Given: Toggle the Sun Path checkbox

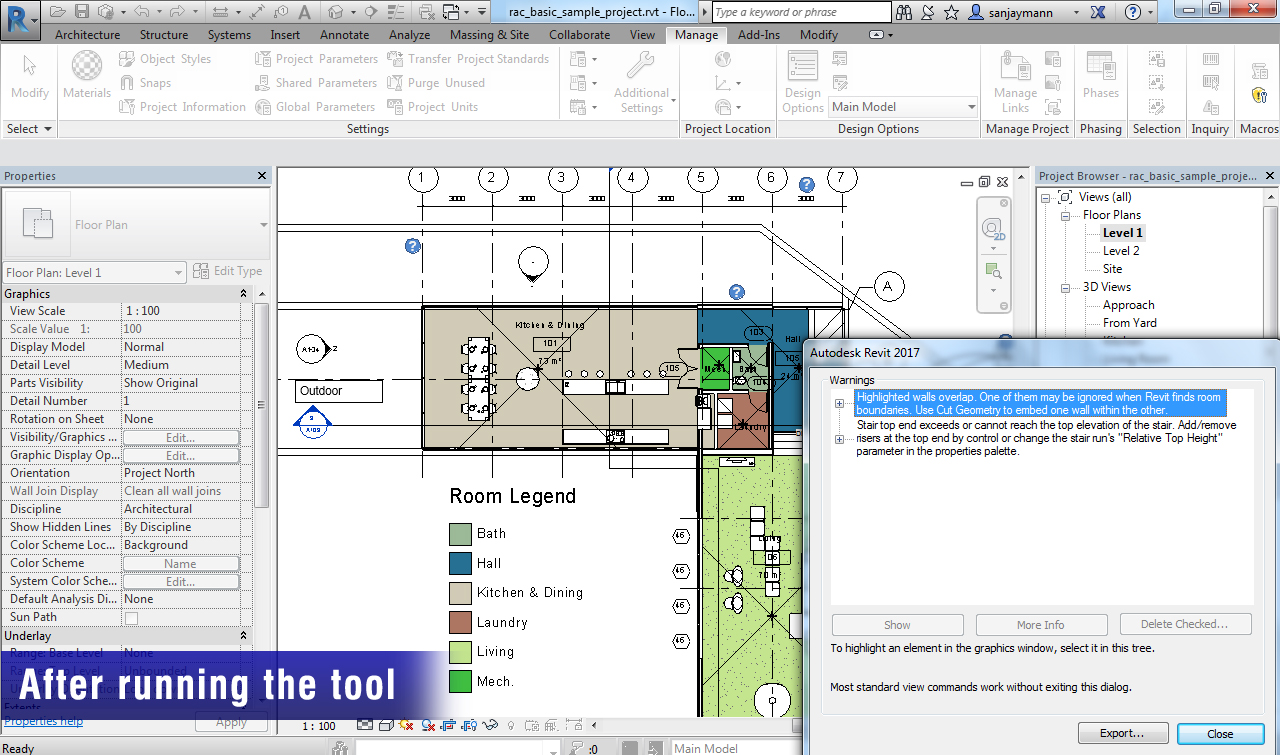Looking at the screenshot, I should [x=130, y=618].
